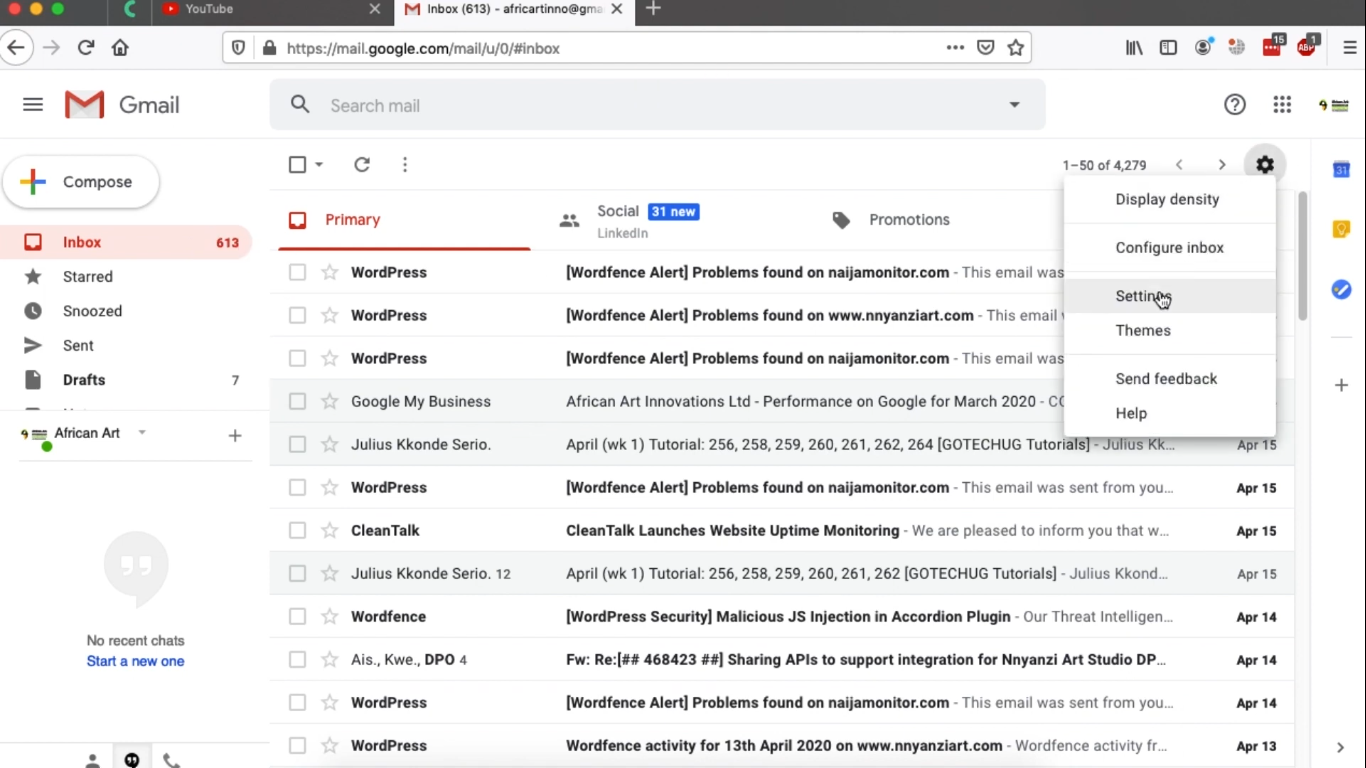Show search options dropdown arrow

point(1014,105)
